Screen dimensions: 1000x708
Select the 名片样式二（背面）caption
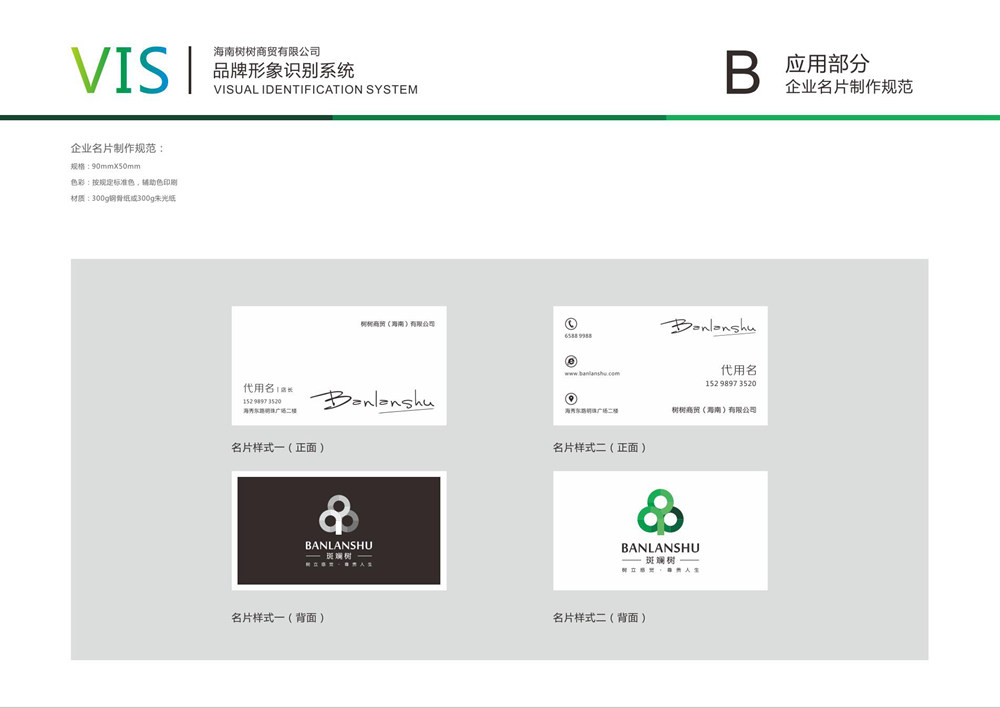click(x=600, y=617)
